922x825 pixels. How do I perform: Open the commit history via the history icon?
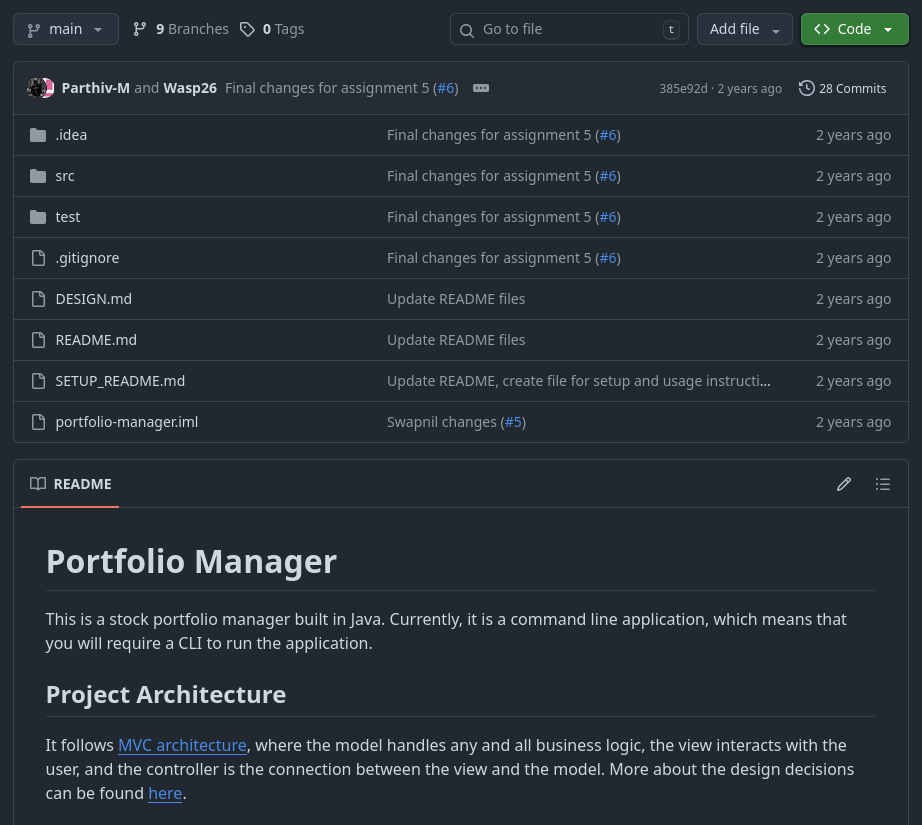pyautogui.click(x=807, y=88)
